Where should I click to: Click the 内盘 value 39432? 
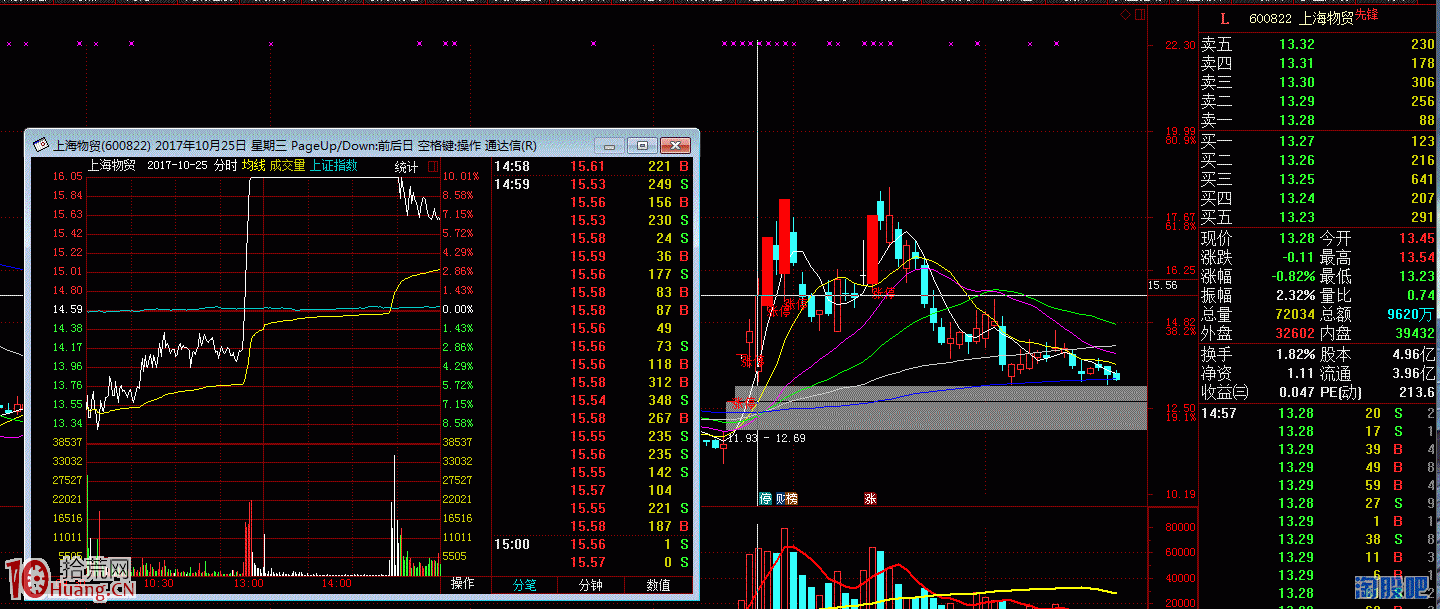pos(1413,333)
